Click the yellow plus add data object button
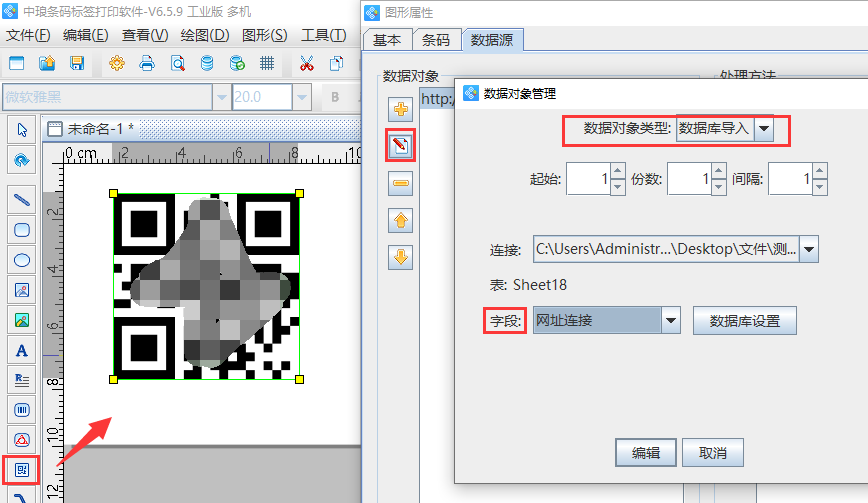The image size is (868, 503). [401, 109]
